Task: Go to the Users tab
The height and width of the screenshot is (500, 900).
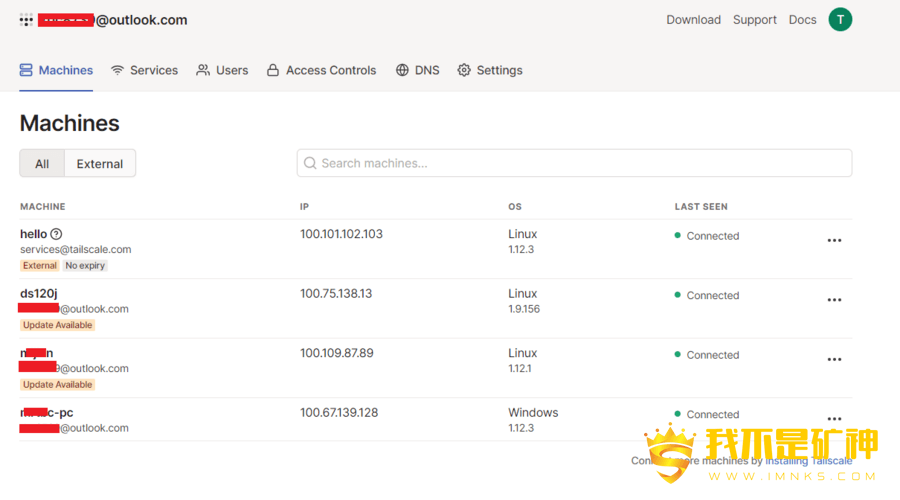Action: (222, 70)
